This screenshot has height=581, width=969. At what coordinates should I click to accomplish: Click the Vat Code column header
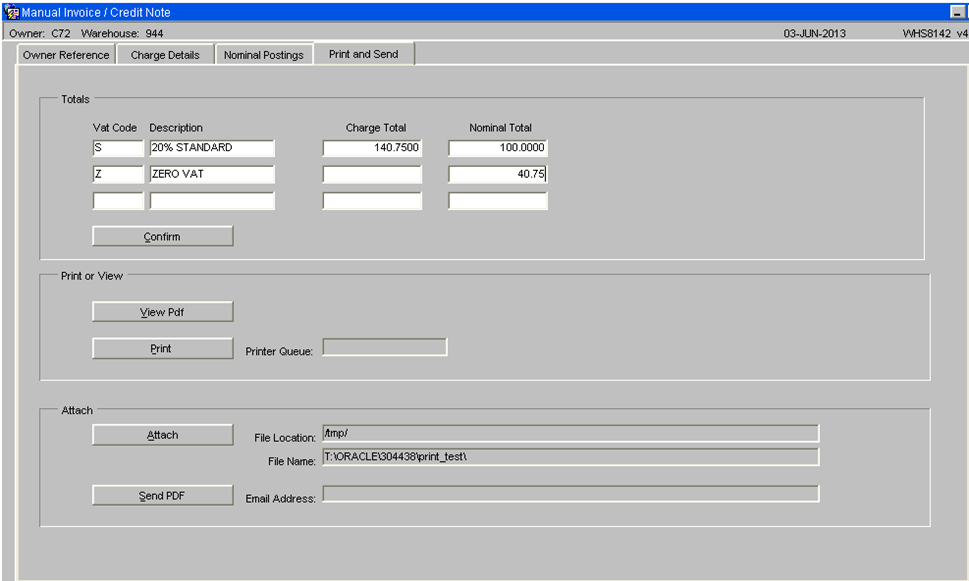114,128
